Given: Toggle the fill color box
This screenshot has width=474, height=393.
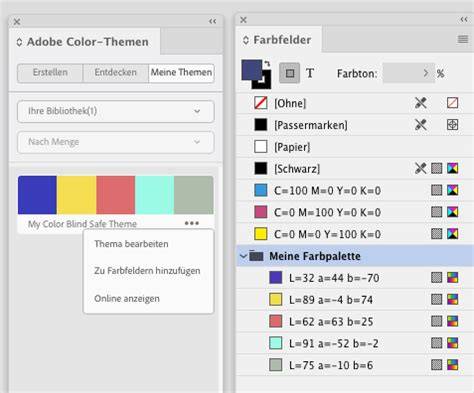Looking at the screenshot, I should click(x=252, y=70).
